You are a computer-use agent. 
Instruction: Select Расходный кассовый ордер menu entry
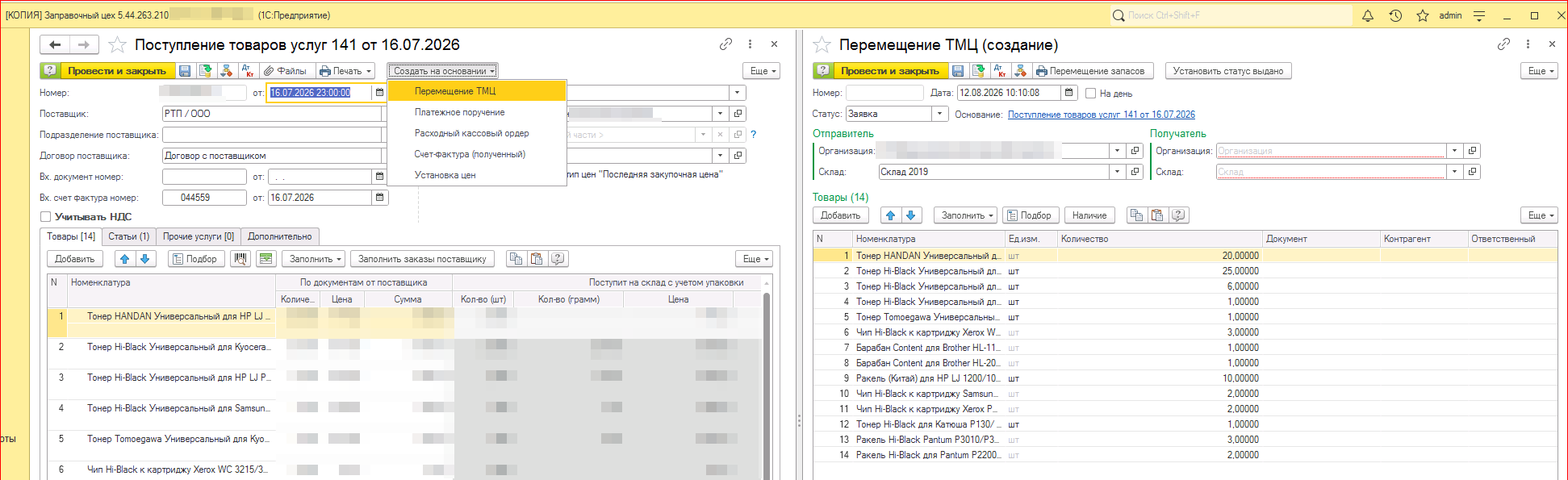476,133
